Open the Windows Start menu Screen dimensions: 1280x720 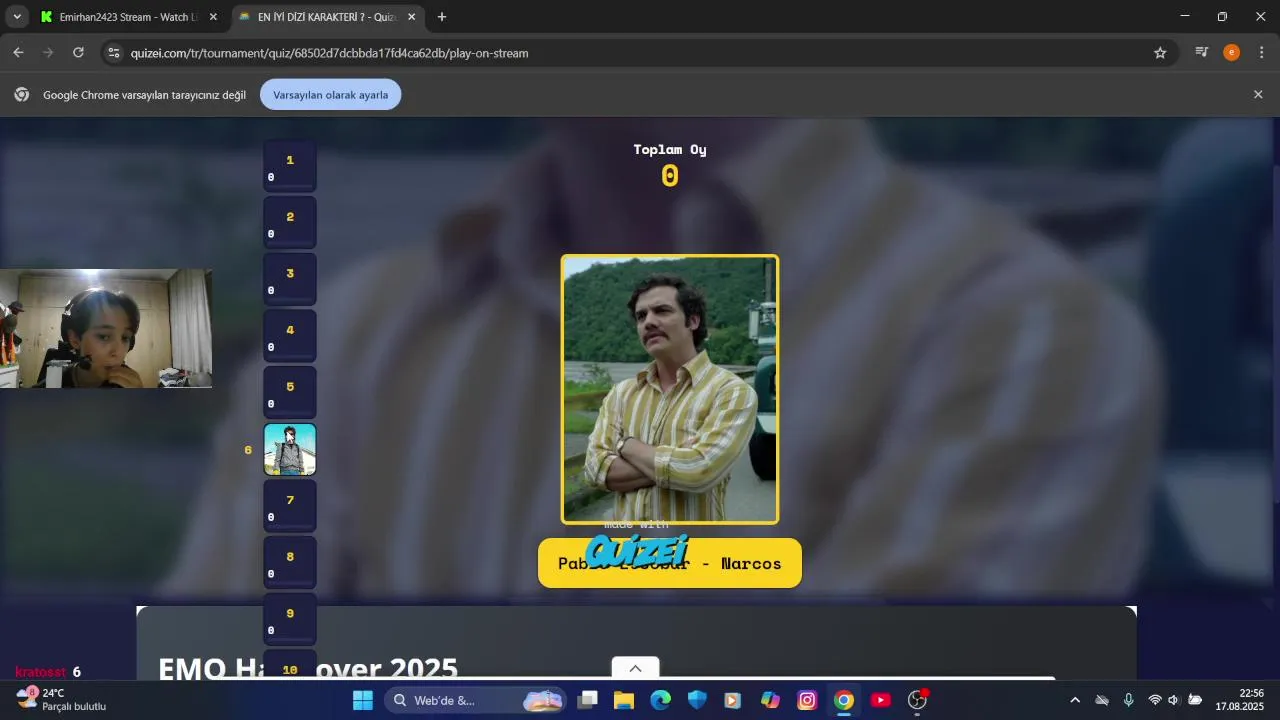pos(363,700)
